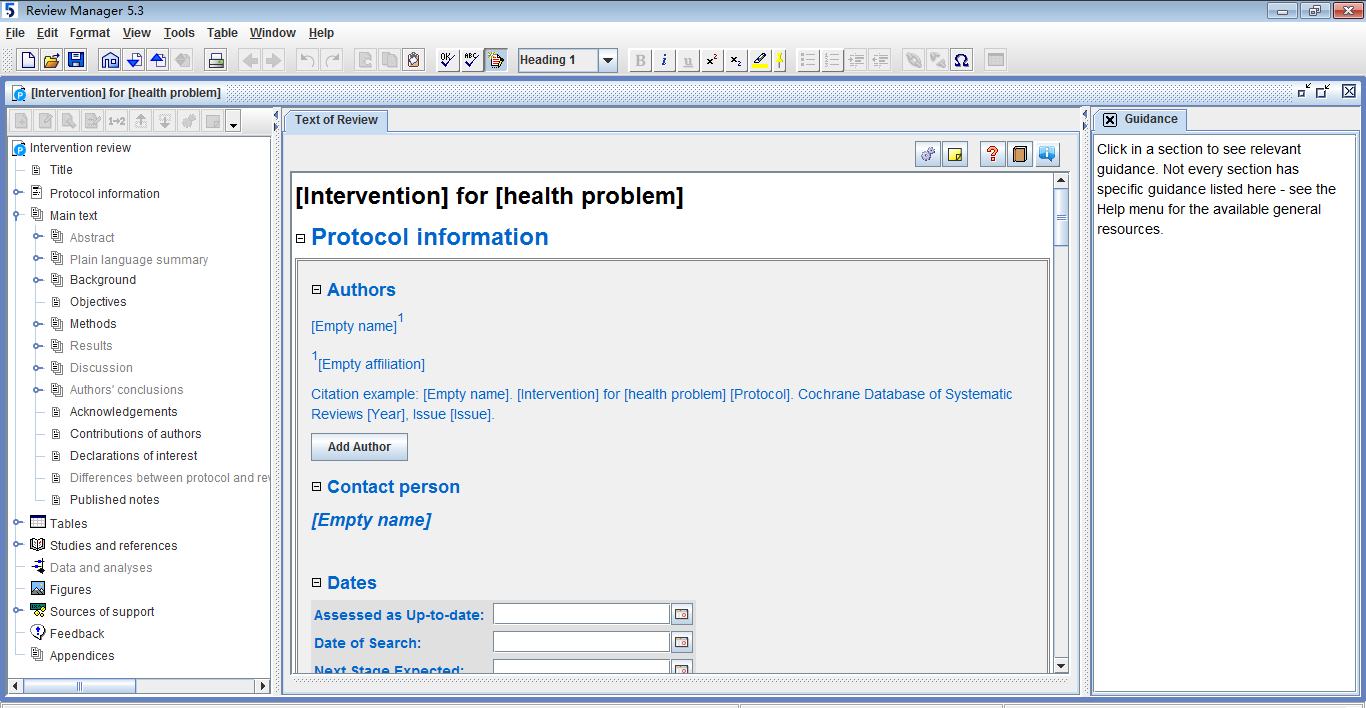Open calendar picker for Date of Search
The width and height of the screenshot is (1366, 708).
coord(682,642)
